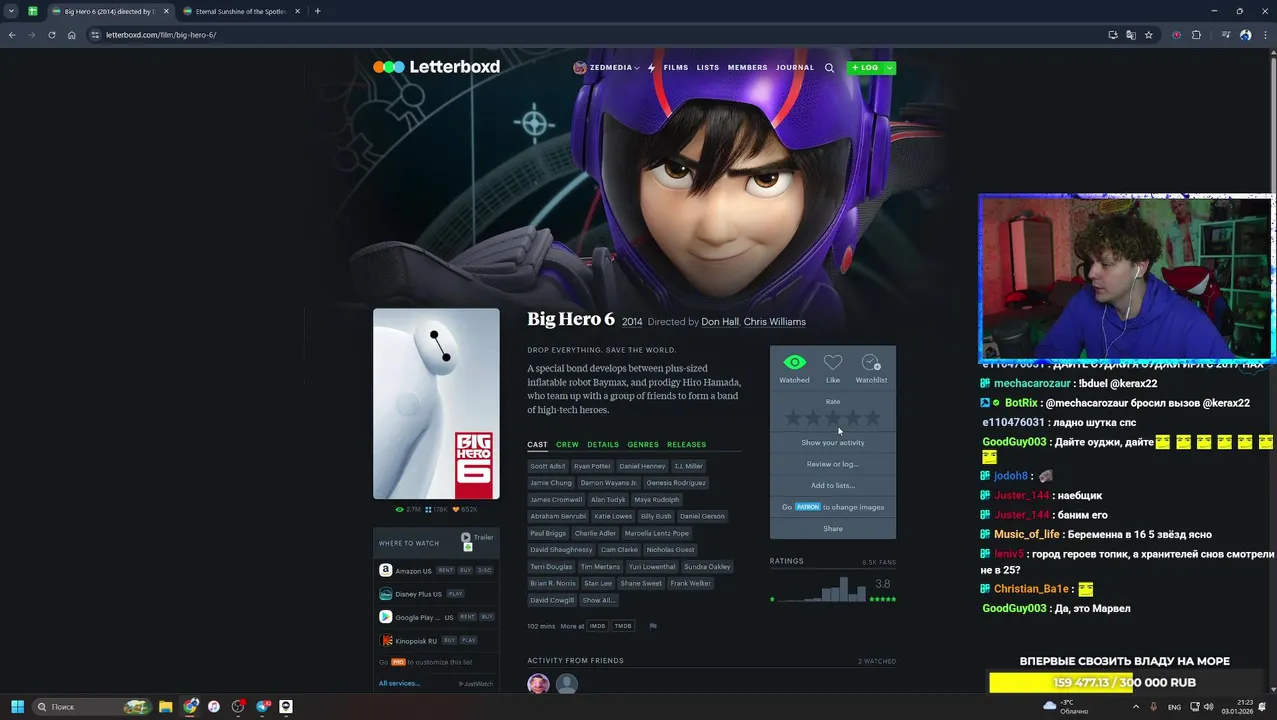Open the JOURNAL menu
1277x720 pixels.
(795, 68)
